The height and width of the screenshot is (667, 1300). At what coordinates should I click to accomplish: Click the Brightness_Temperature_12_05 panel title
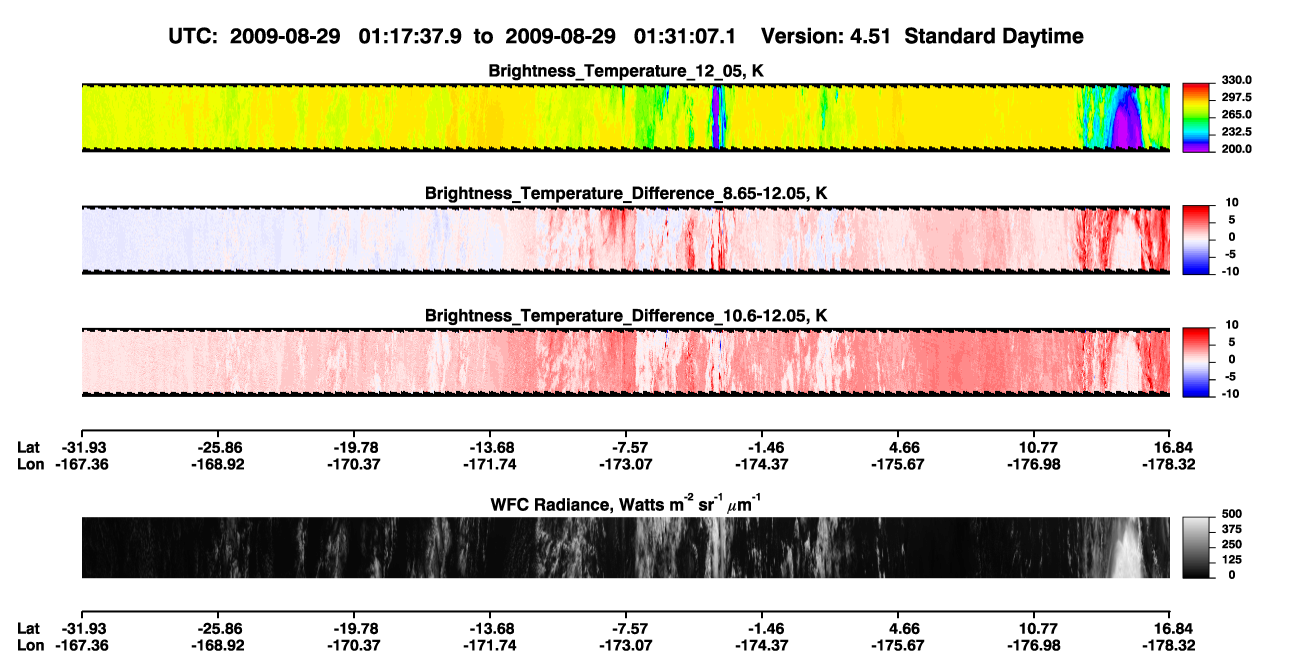(x=626, y=71)
